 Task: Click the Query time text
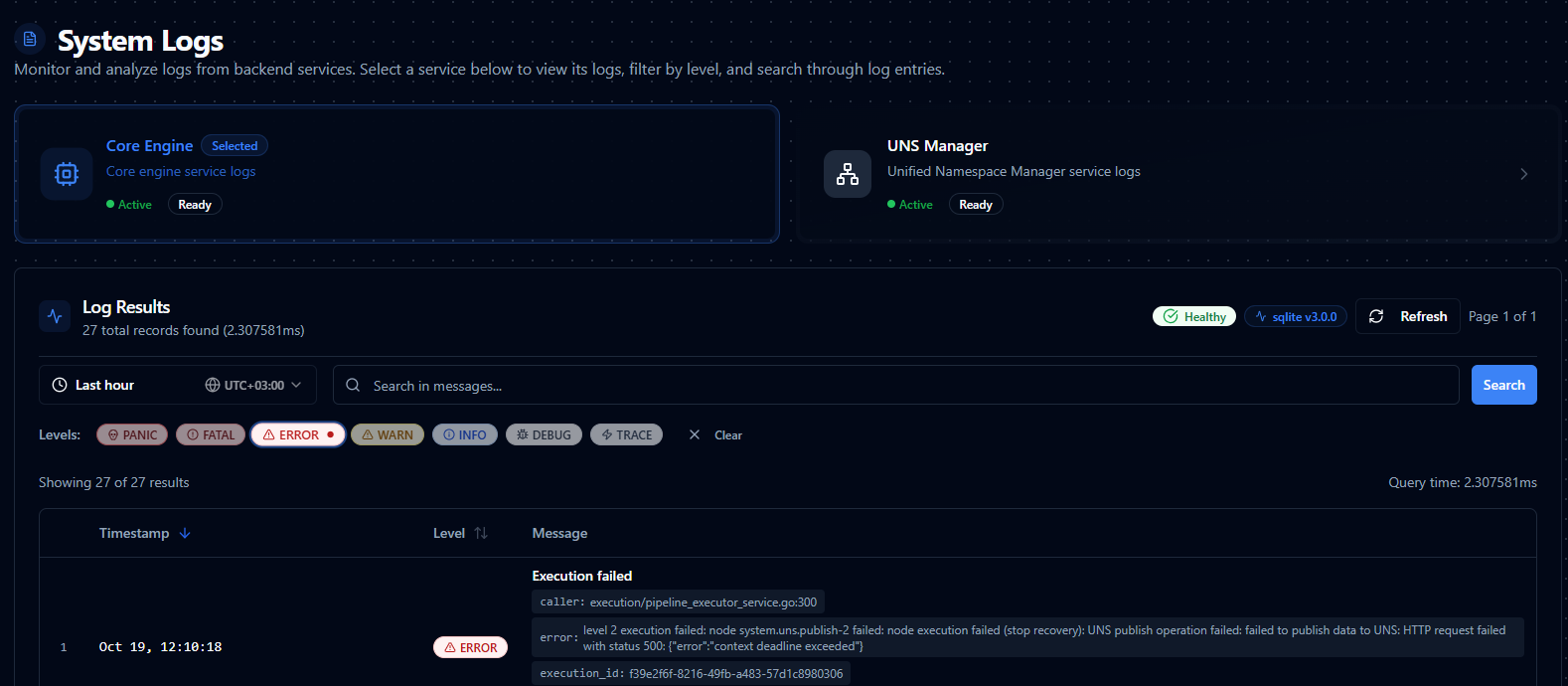pos(1463,482)
